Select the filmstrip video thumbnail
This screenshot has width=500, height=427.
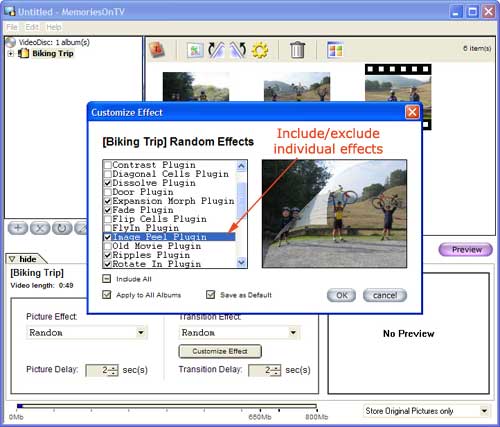(398, 83)
